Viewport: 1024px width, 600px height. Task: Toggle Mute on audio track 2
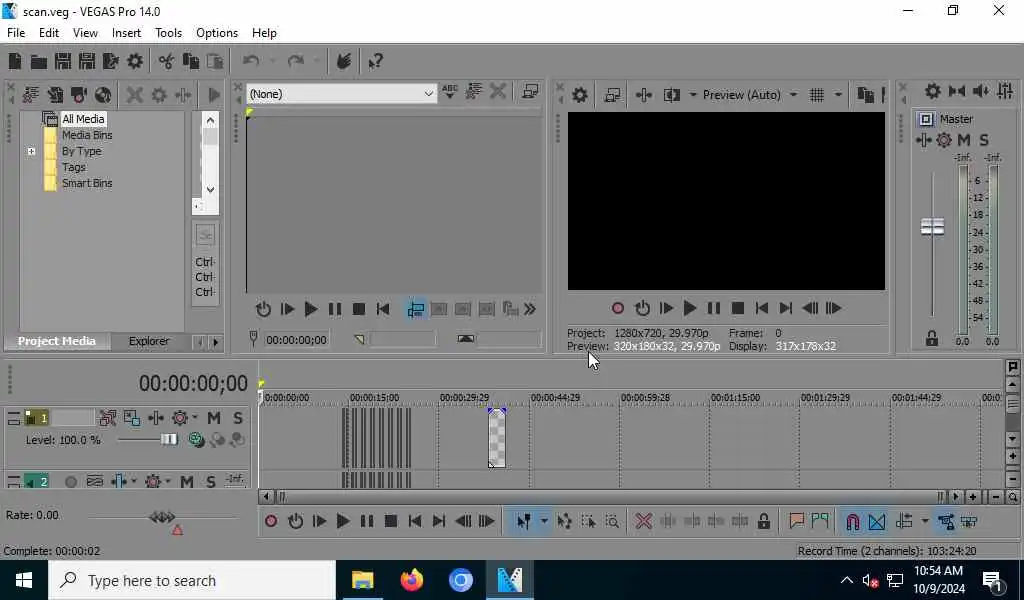tap(187, 482)
